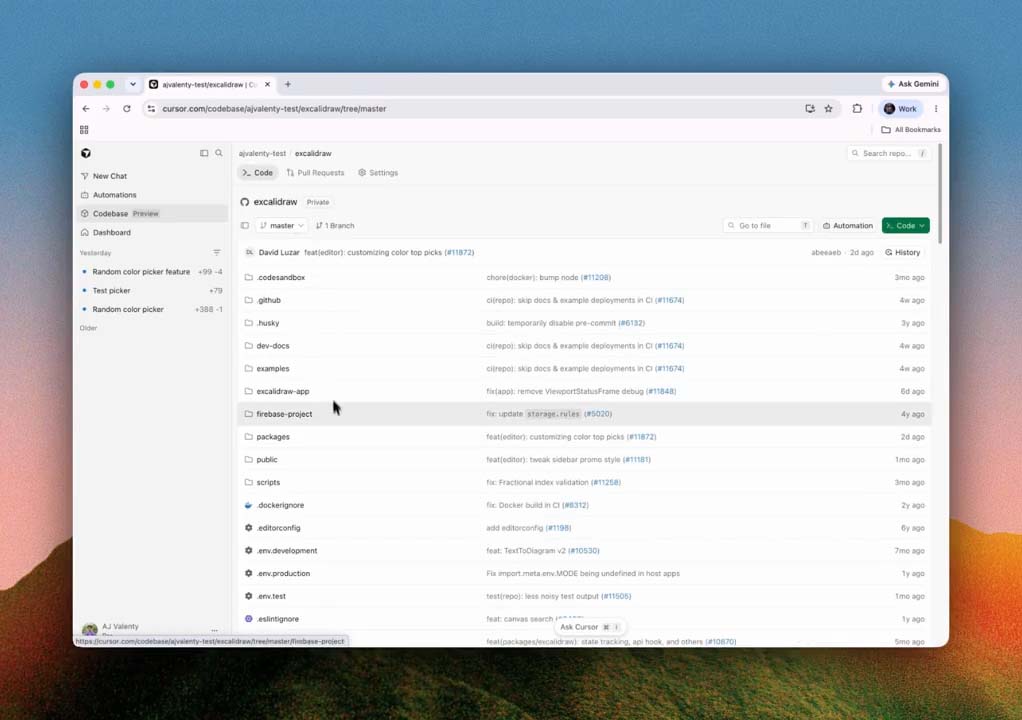The image size is (1022, 720).
Task: Switch to the Settings tab
Action: [x=378, y=173]
